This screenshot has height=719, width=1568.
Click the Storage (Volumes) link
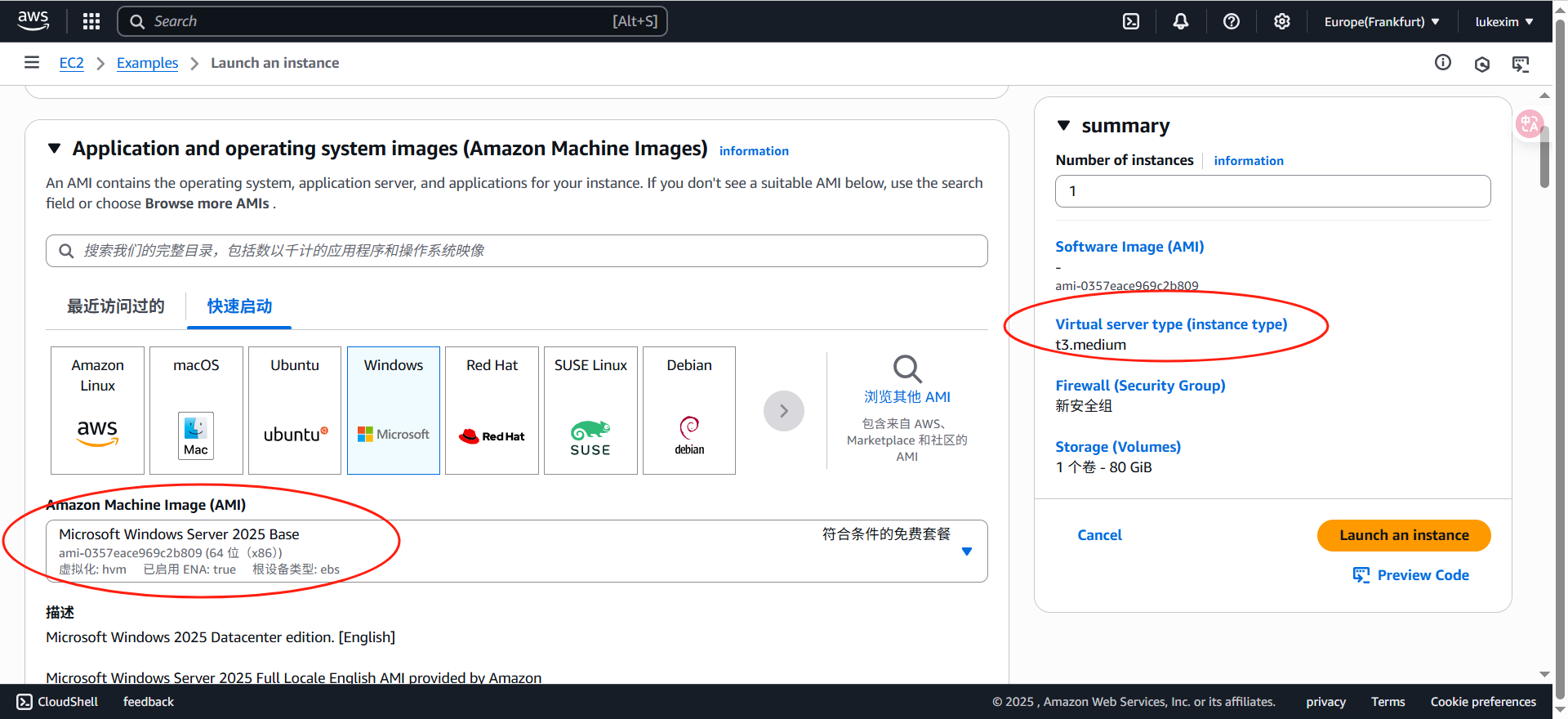(x=1118, y=447)
